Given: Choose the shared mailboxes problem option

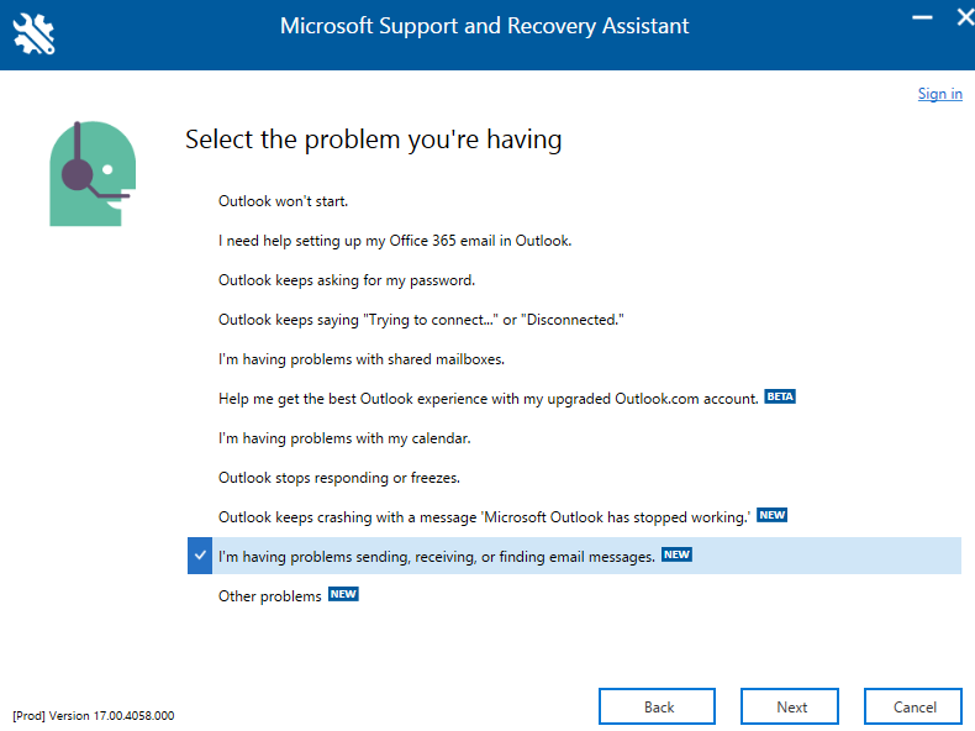Looking at the screenshot, I should (361, 359).
